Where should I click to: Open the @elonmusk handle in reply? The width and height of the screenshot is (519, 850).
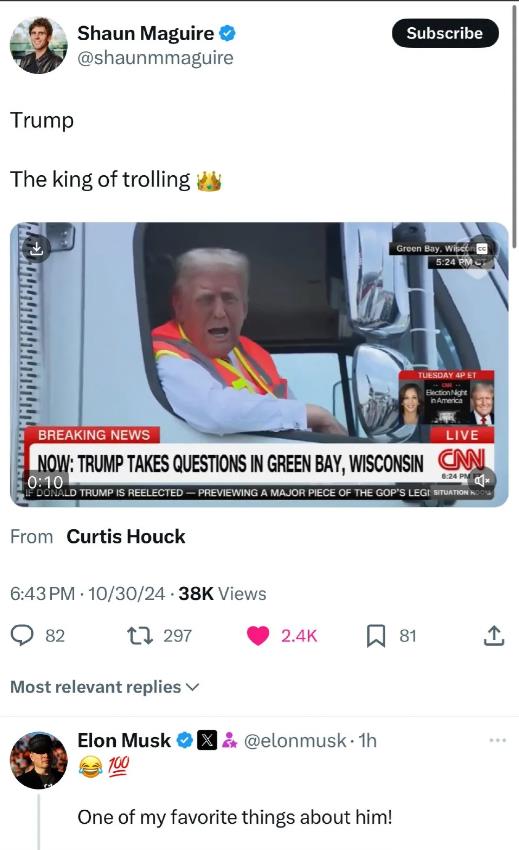tap(295, 740)
